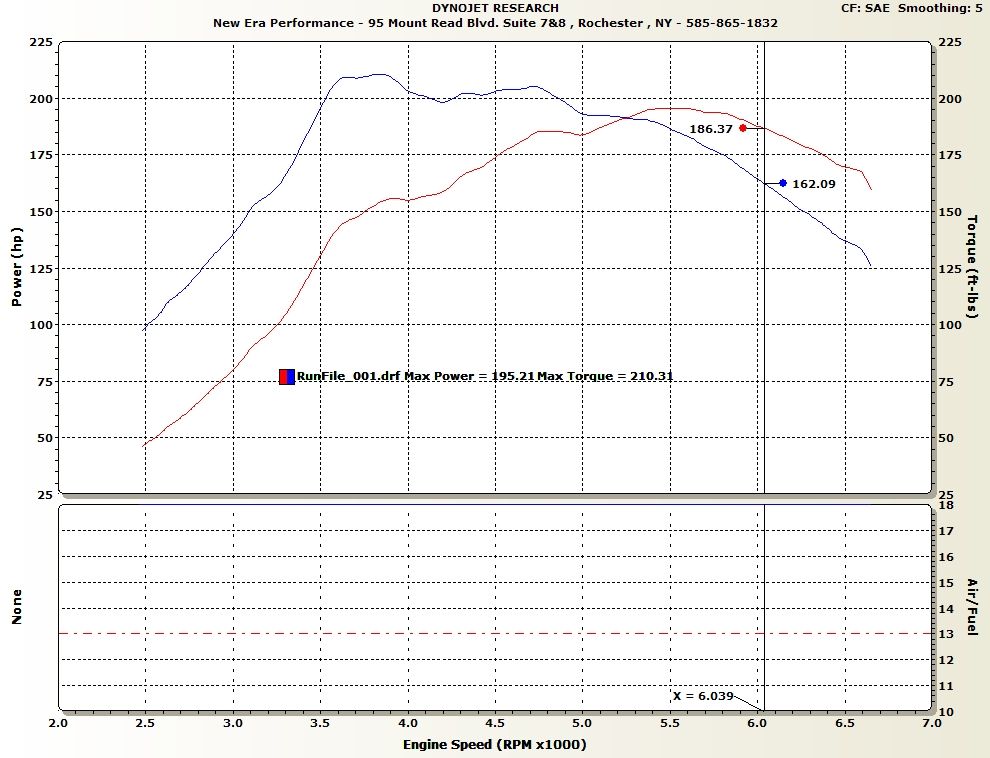This screenshot has width=990, height=758.
Task: Toggle visibility of RunFile_001.drf run
Action: pos(351,377)
